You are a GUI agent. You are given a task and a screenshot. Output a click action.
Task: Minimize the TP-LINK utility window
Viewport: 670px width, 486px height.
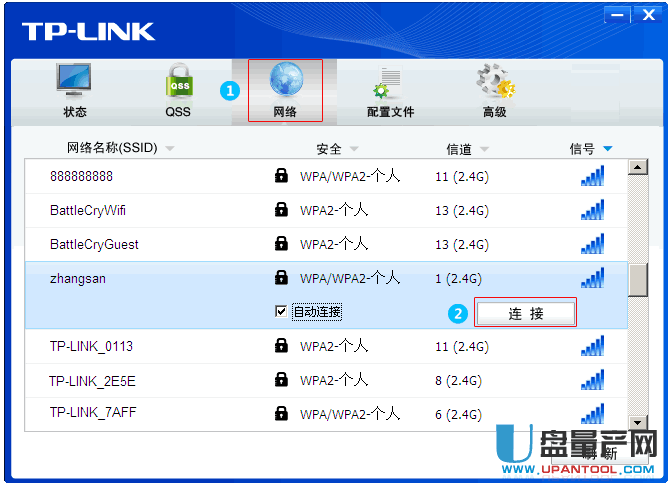tap(617, 15)
